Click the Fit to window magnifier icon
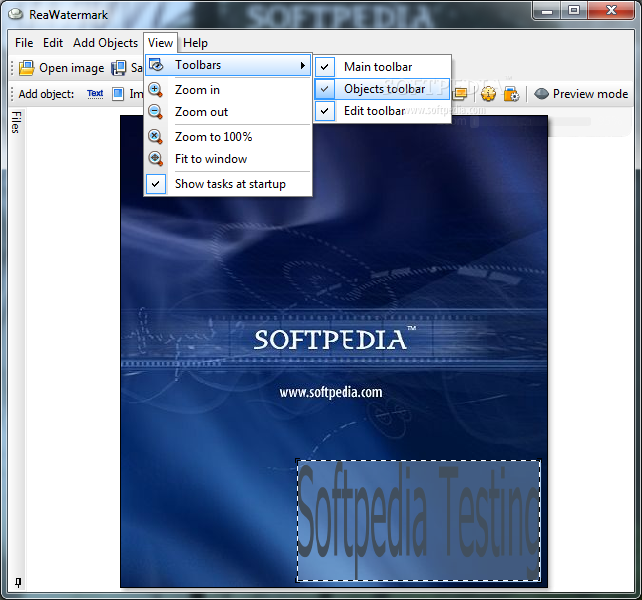The height and width of the screenshot is (600, 642). tap(156, 158)
